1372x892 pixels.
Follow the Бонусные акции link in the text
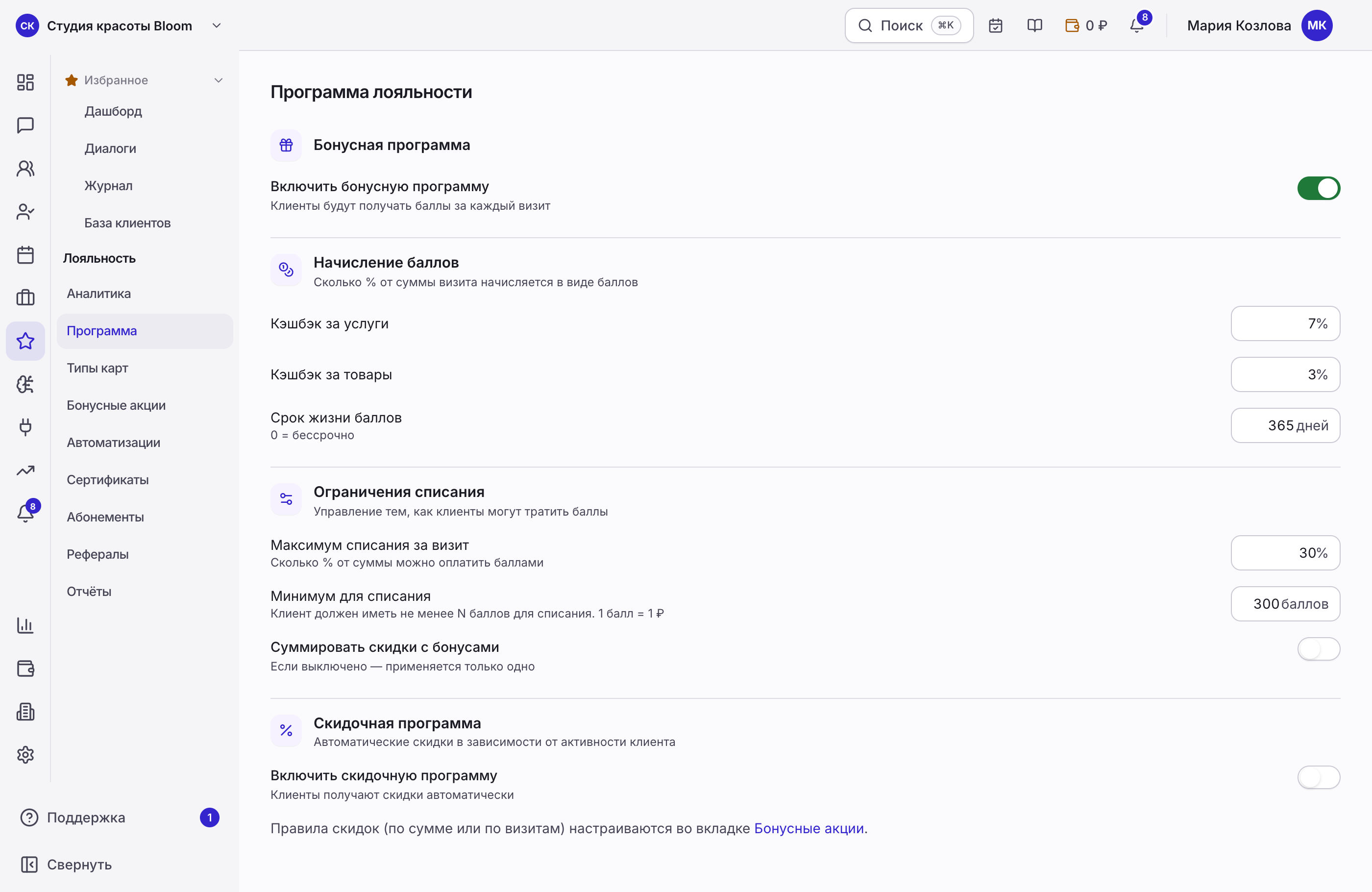point(809,829)
